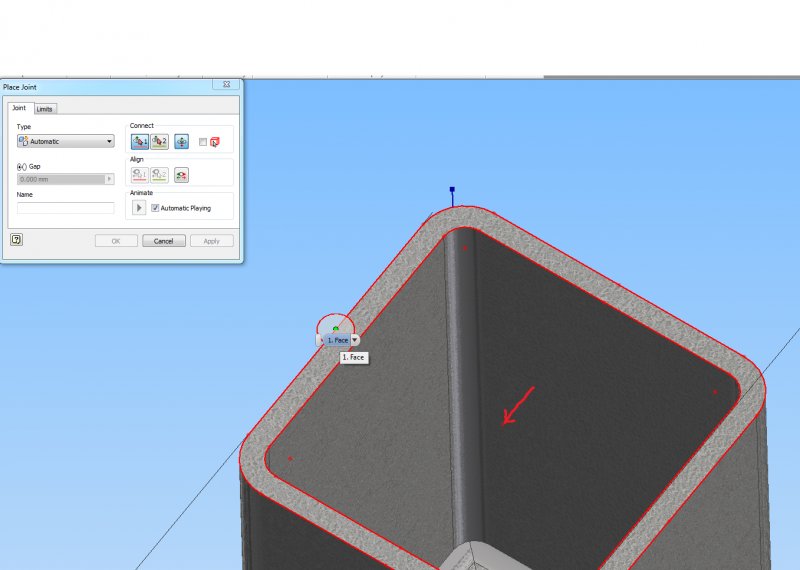Click the Name input field
Image resolution: width=800 pixels, height=570 pixels.
click(65, 208)
